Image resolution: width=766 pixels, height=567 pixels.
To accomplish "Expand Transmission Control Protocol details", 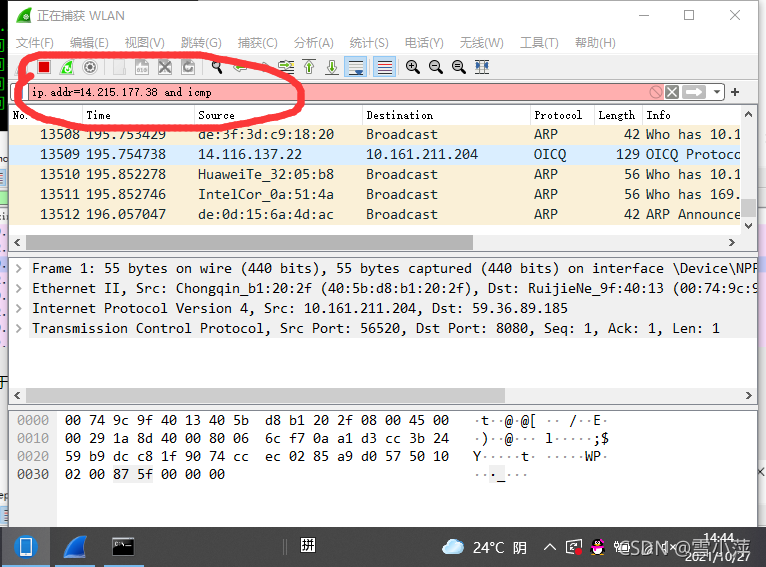I will click(19, 328).
